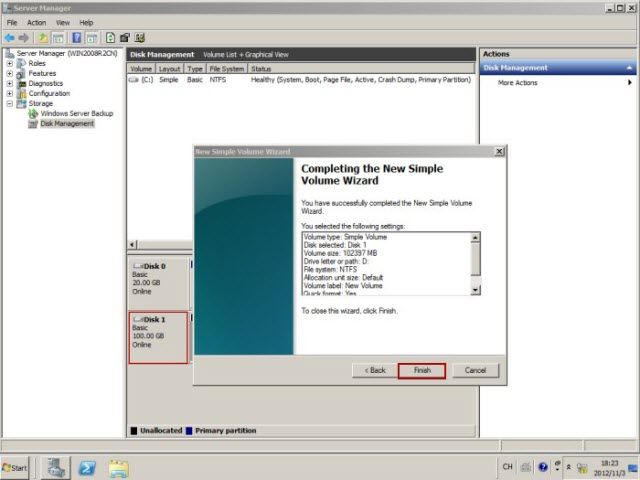
Task: Select the (C:) volume row
Action: (x=301, y=80)
